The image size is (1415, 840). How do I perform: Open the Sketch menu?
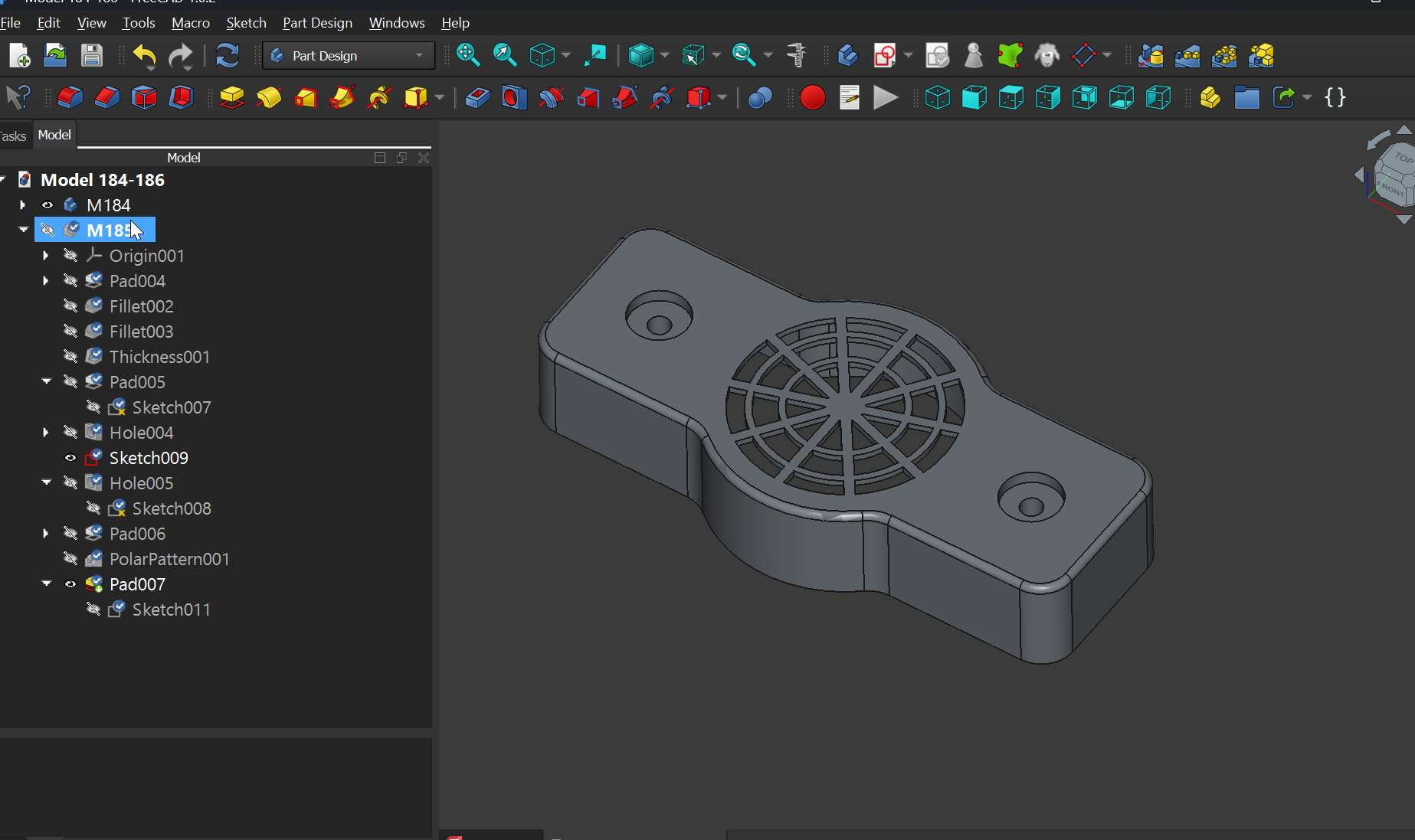pos(246,23)
